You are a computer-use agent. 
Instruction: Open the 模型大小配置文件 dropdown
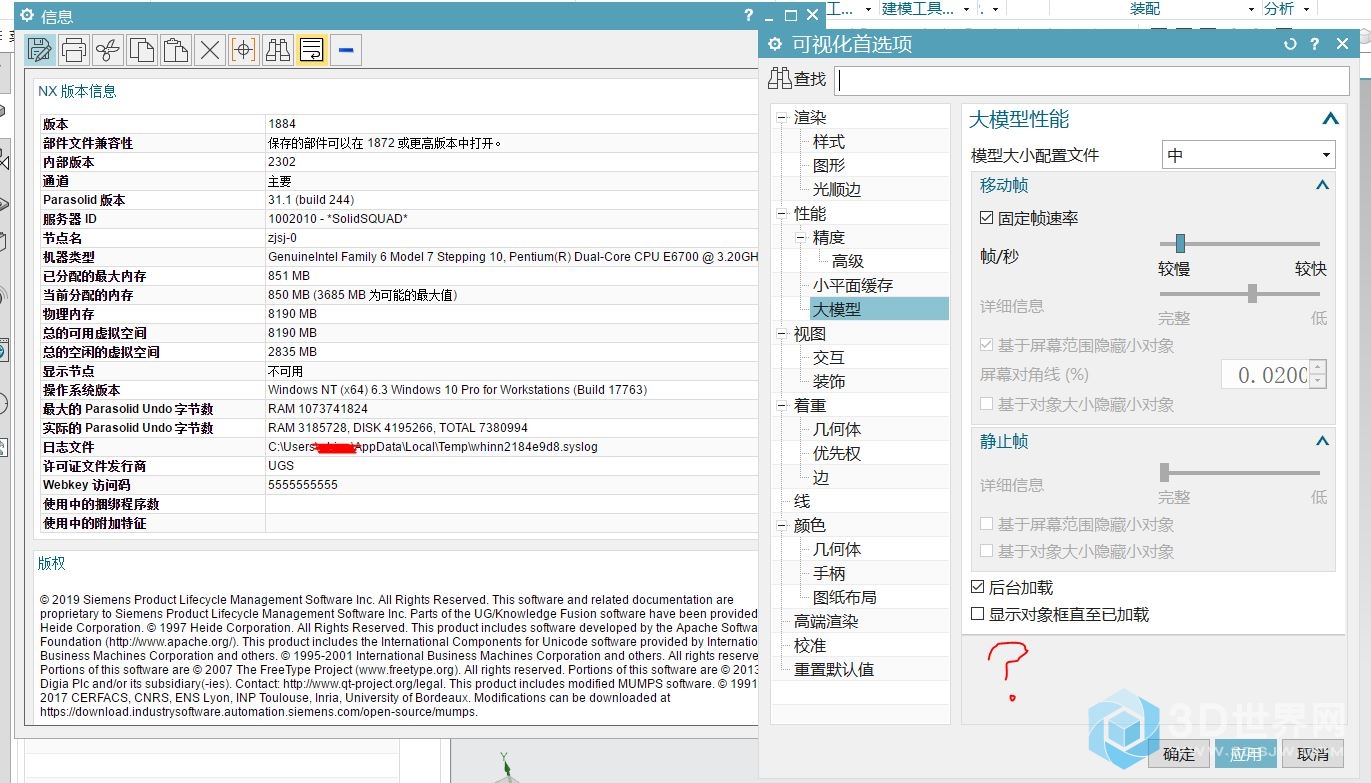pyautogui.click(x=1248, y=155)
